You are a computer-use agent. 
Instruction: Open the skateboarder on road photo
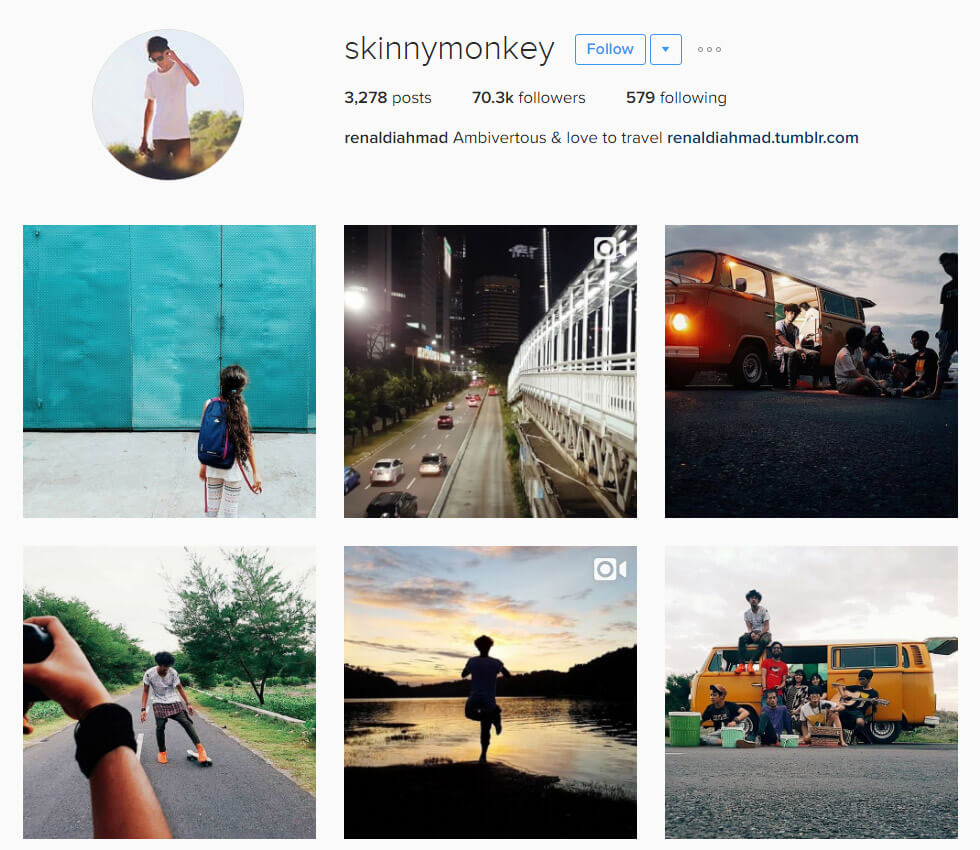tap(169, 692)
